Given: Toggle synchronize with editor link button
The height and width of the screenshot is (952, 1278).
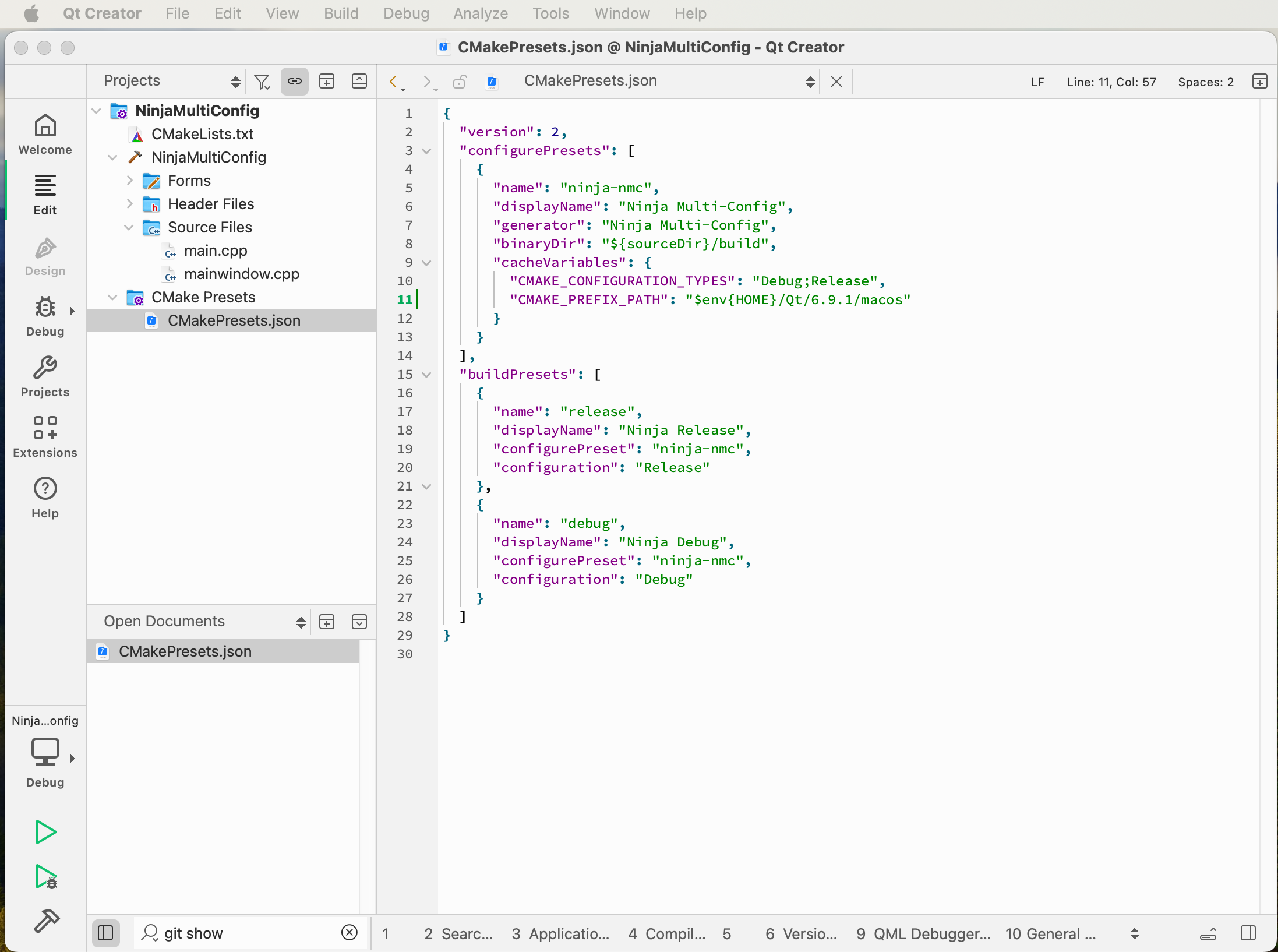Looking at the screenshot, I should 294,82.
